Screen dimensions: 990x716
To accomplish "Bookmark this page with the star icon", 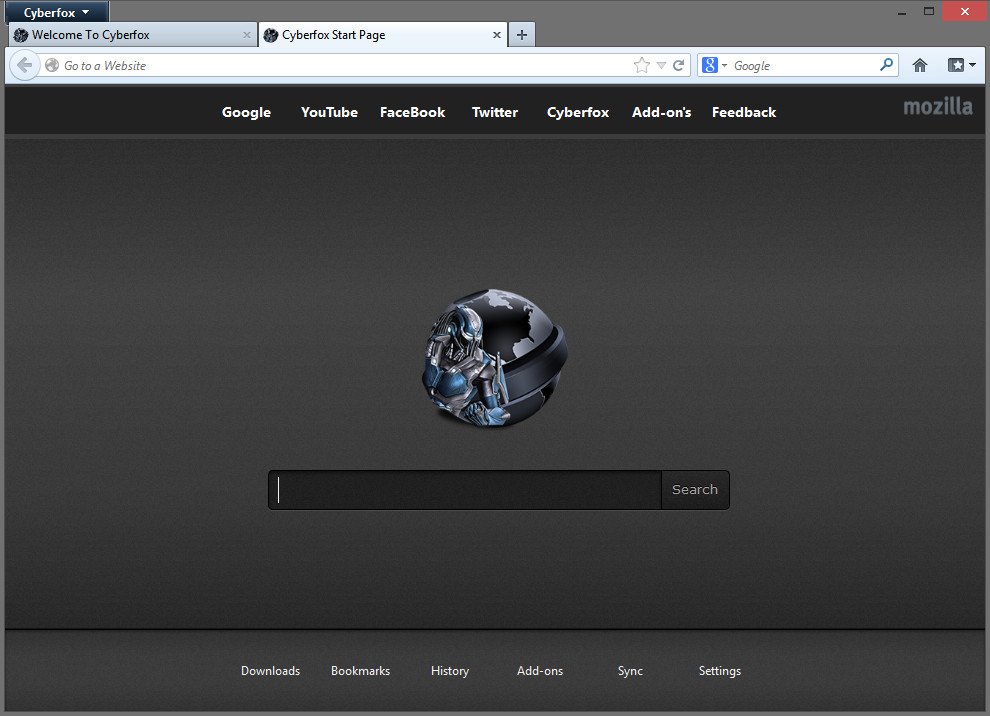I will (641, 66).
